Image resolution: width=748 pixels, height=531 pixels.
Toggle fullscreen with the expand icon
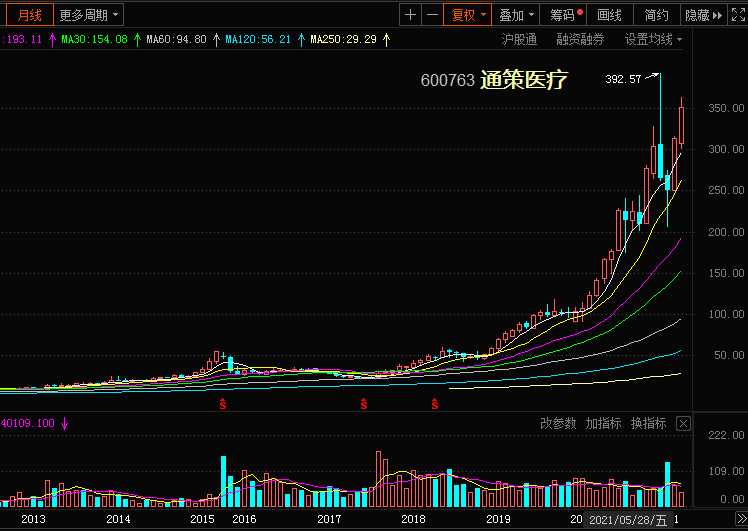point(738,15)
